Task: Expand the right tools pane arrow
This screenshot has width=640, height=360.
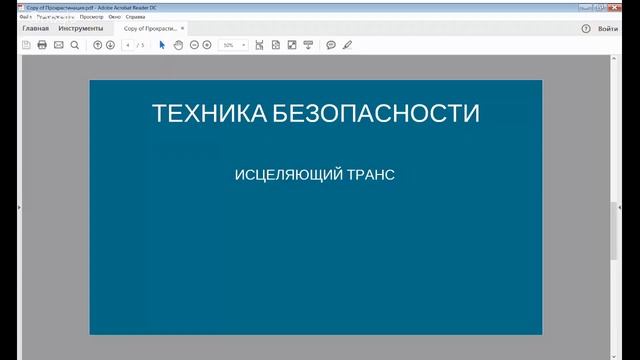Action: pos(620,207)
